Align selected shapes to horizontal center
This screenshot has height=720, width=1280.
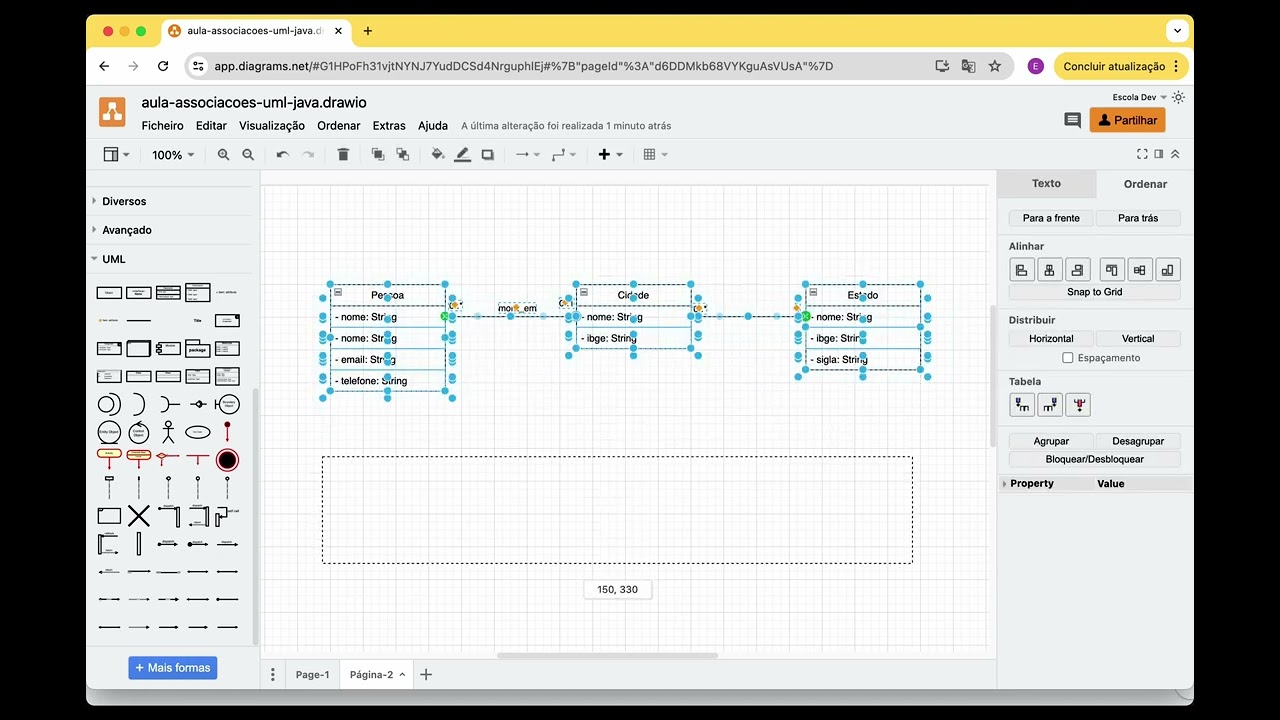point(1049,270)
